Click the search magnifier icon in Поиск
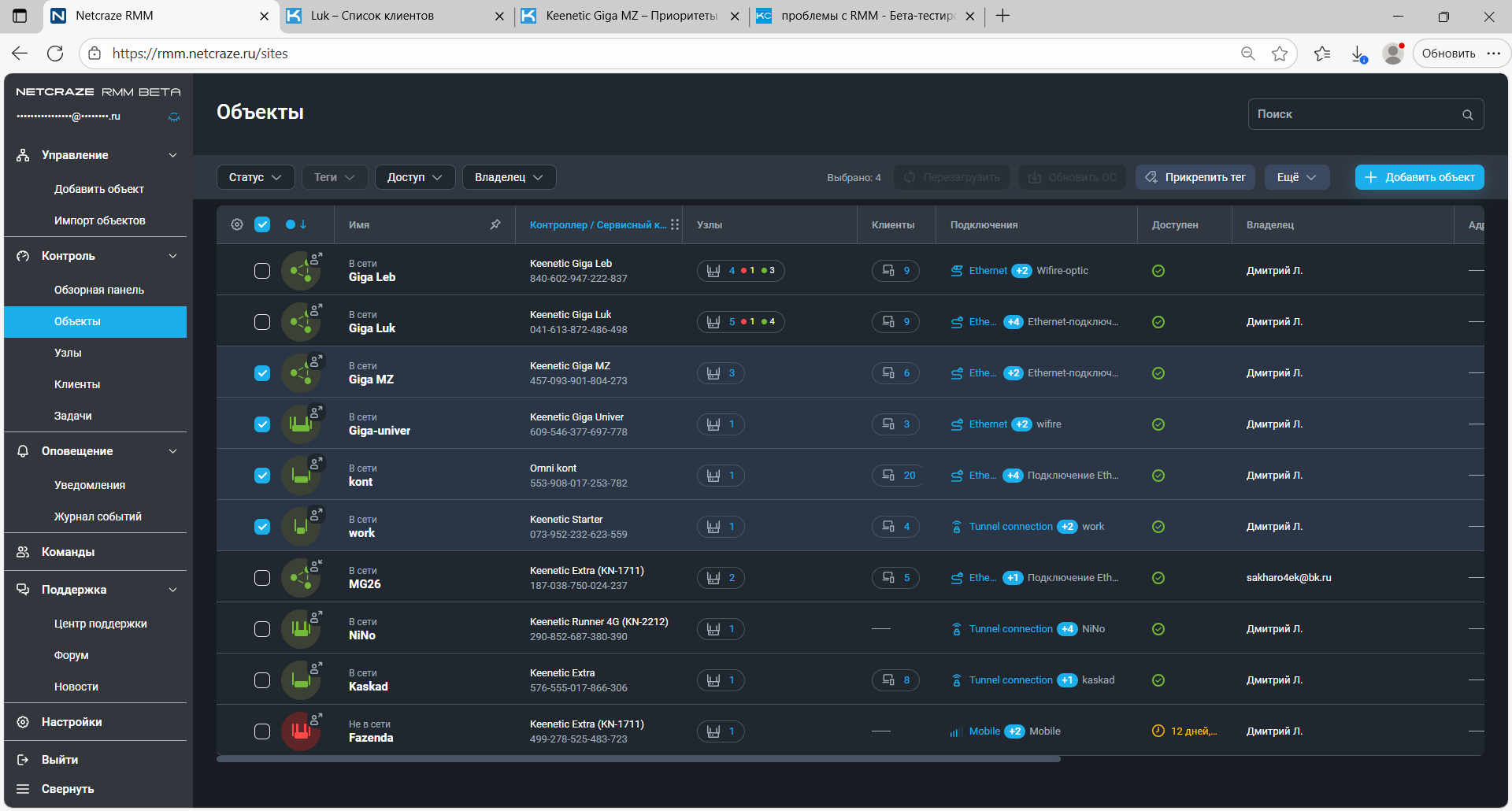Viewport: 1512px width, 811px height. 1468,115
